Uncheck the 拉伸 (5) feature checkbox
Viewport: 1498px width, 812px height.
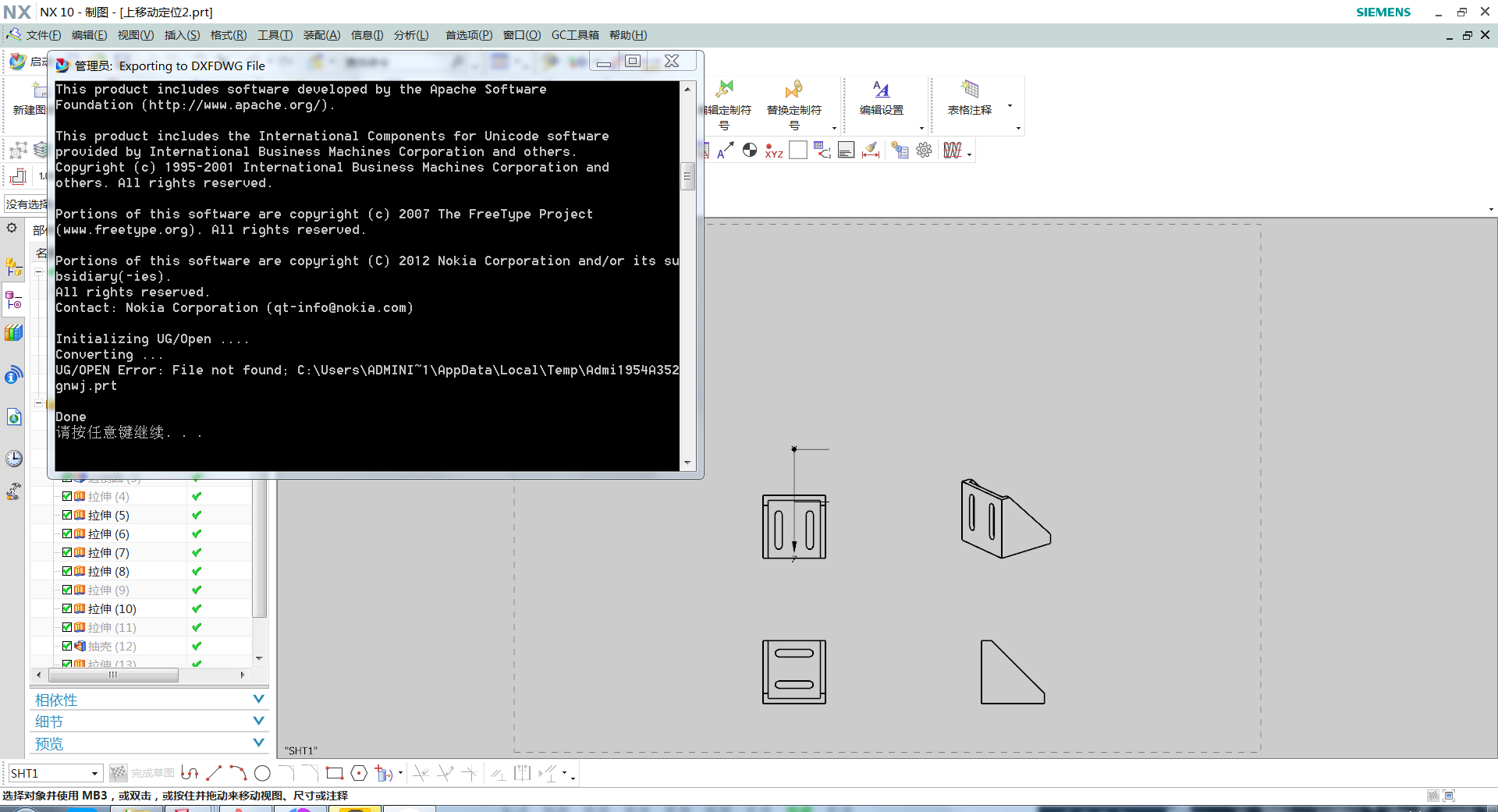[x=67, y=515]
